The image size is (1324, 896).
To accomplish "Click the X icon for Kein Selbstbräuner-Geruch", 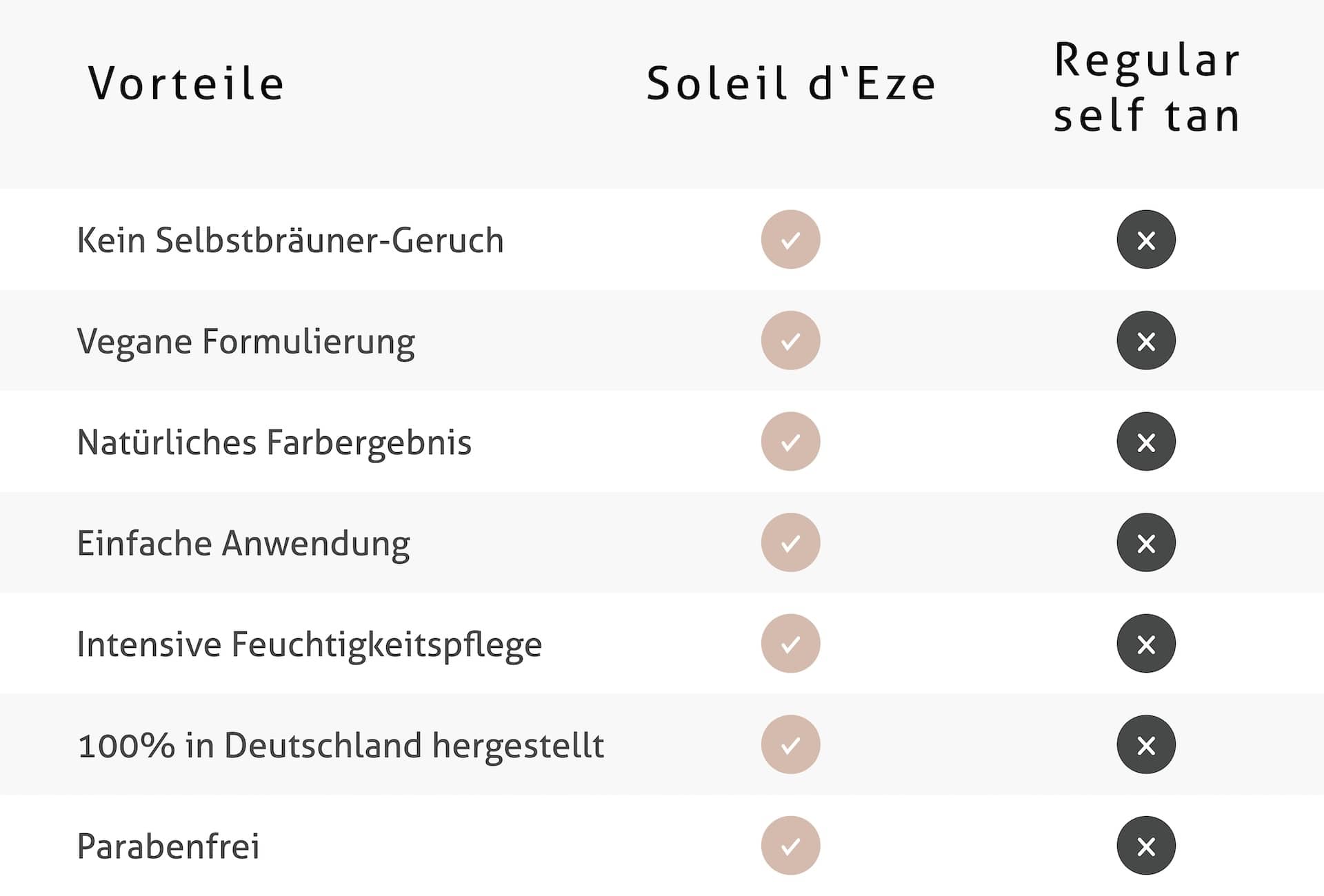I will tap(1146, 240).
